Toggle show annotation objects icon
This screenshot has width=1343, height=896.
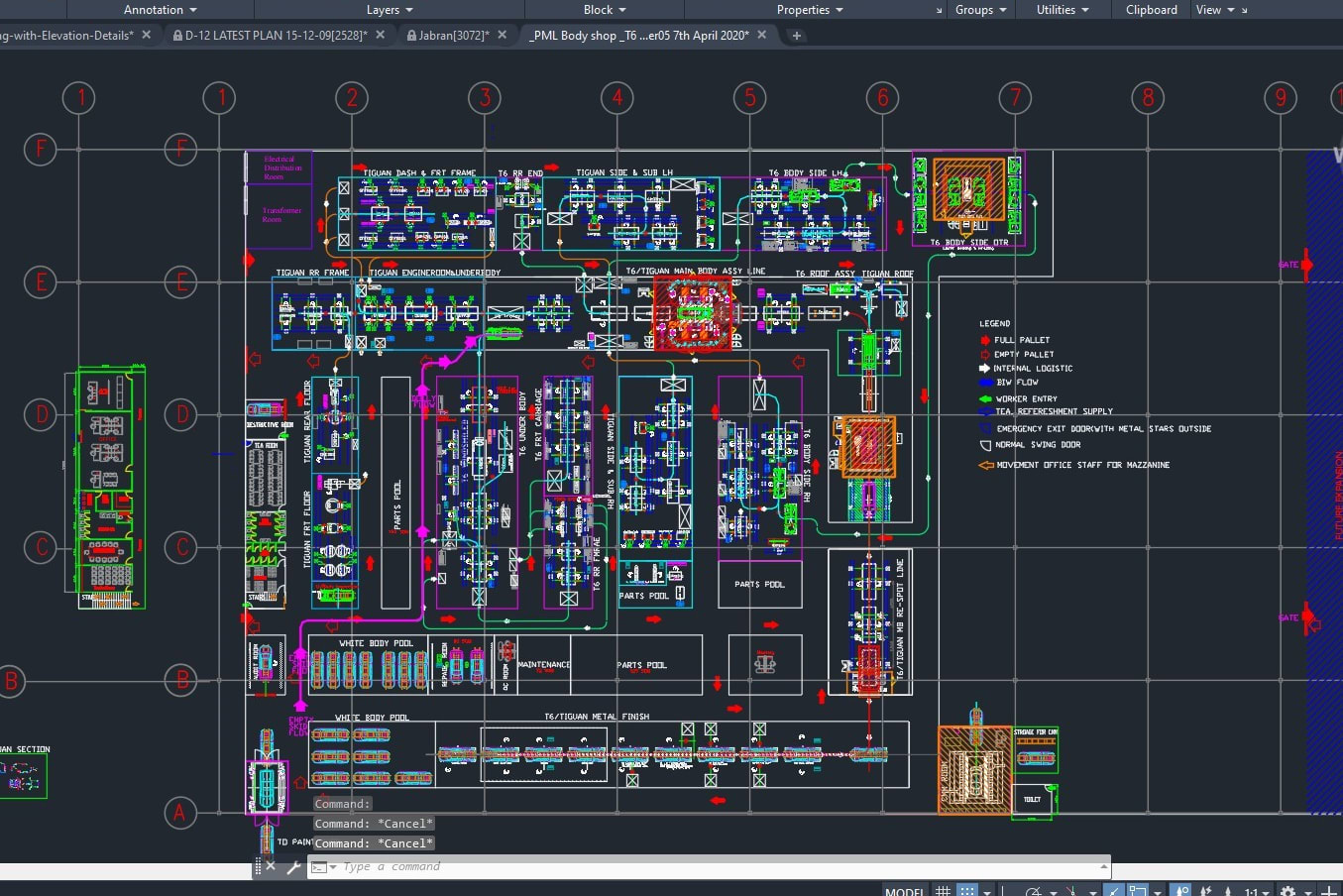point(1181,891)
